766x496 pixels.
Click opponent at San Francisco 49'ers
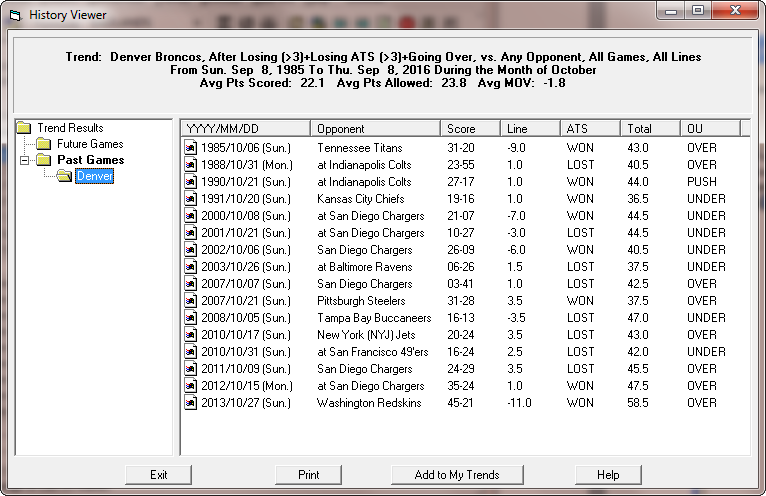[x=372, y=352]
